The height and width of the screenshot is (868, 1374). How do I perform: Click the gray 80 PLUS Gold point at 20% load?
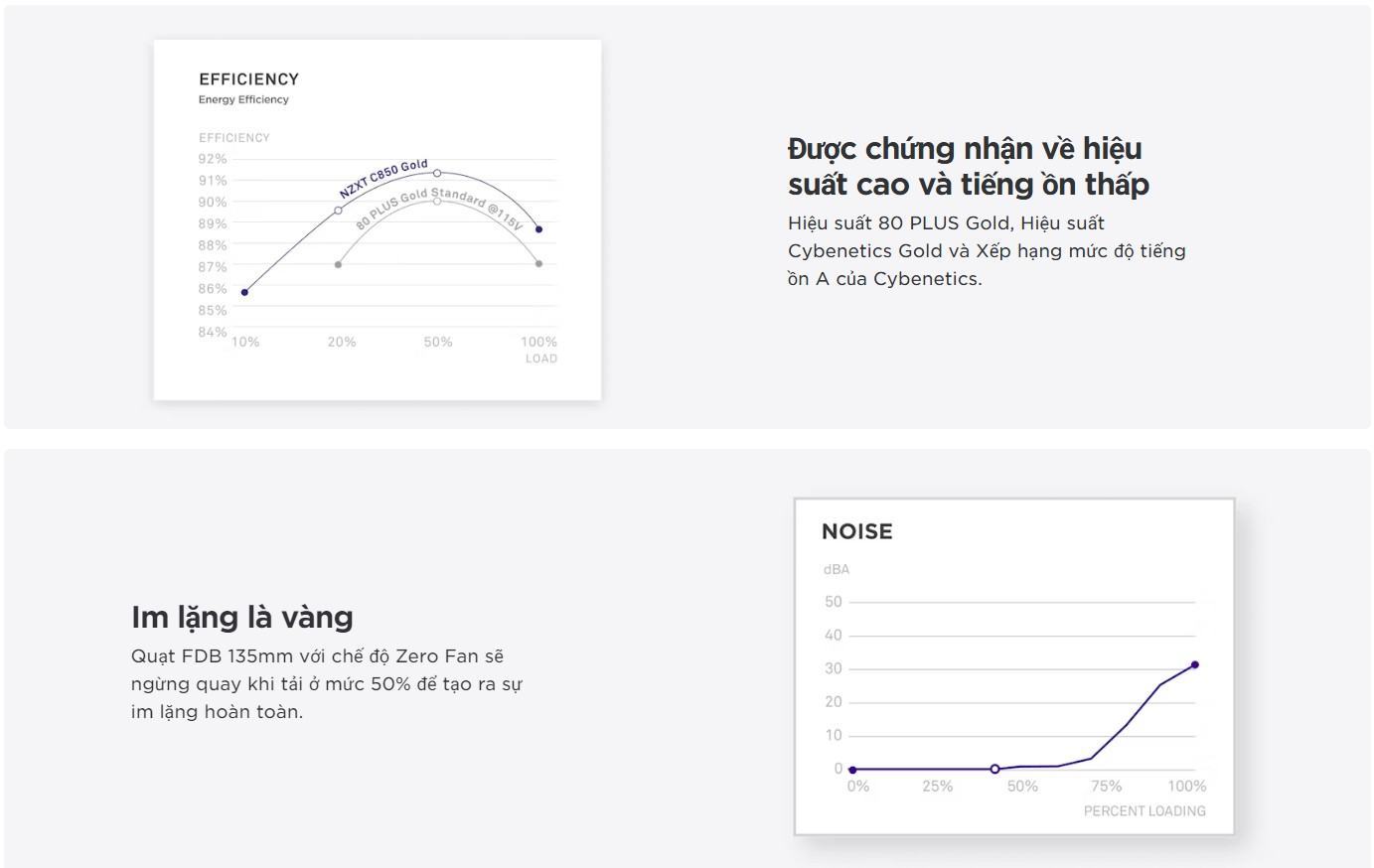[338, 264]
